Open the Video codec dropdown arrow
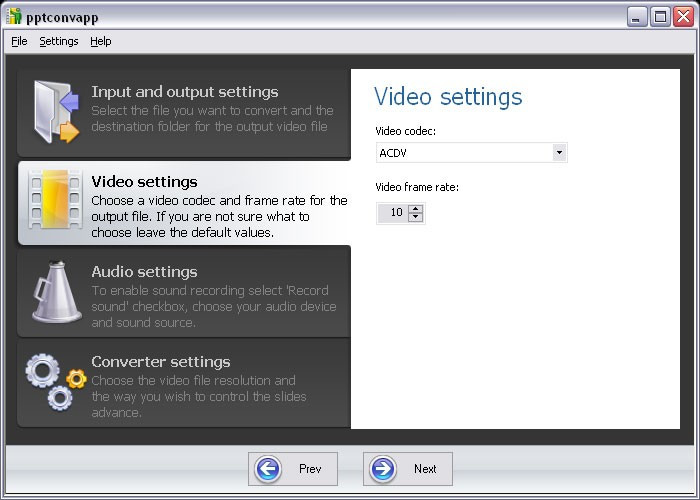This screenshot has height=500, width=700. click(559, 153)
